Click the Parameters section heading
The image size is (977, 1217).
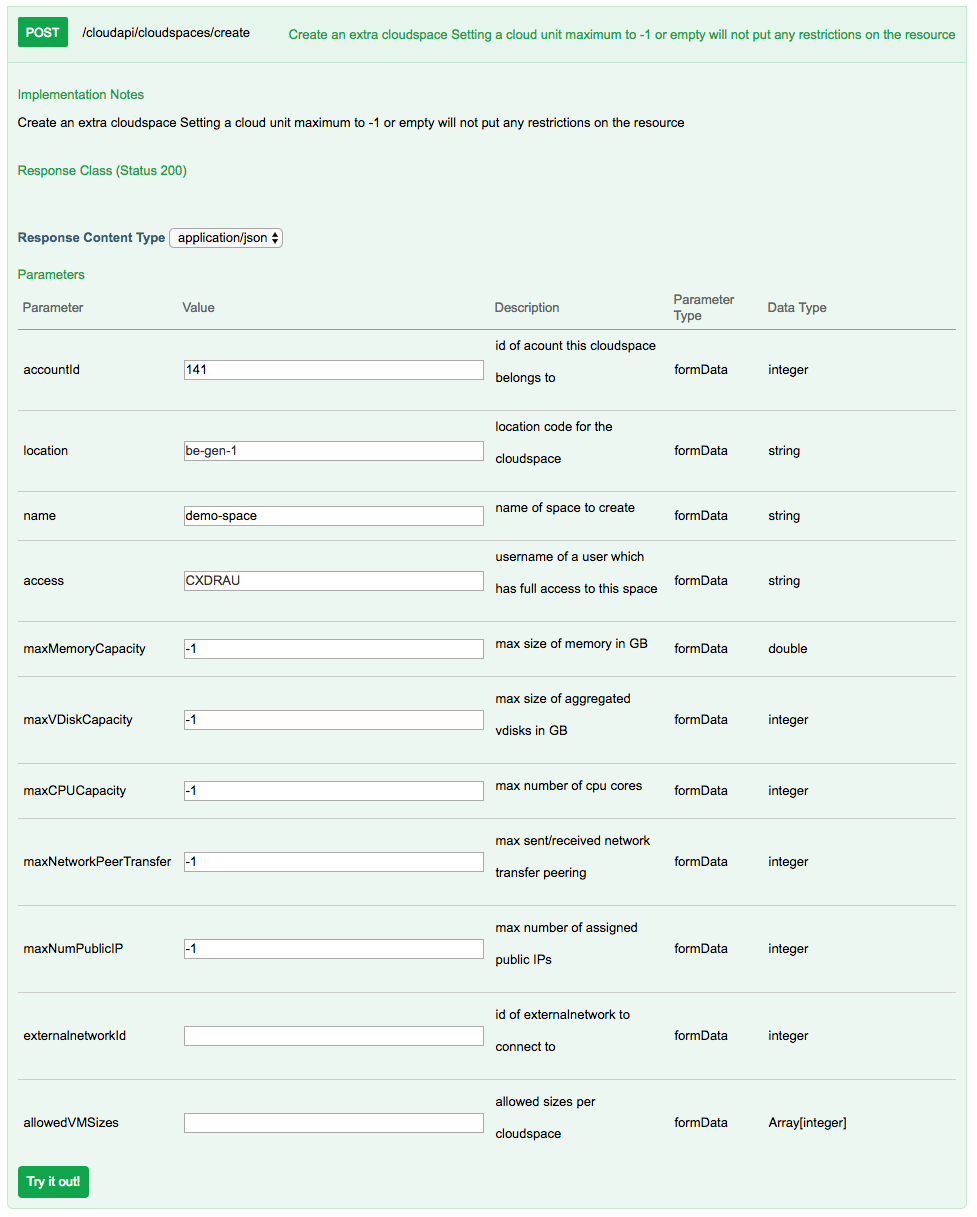point(51,275)
